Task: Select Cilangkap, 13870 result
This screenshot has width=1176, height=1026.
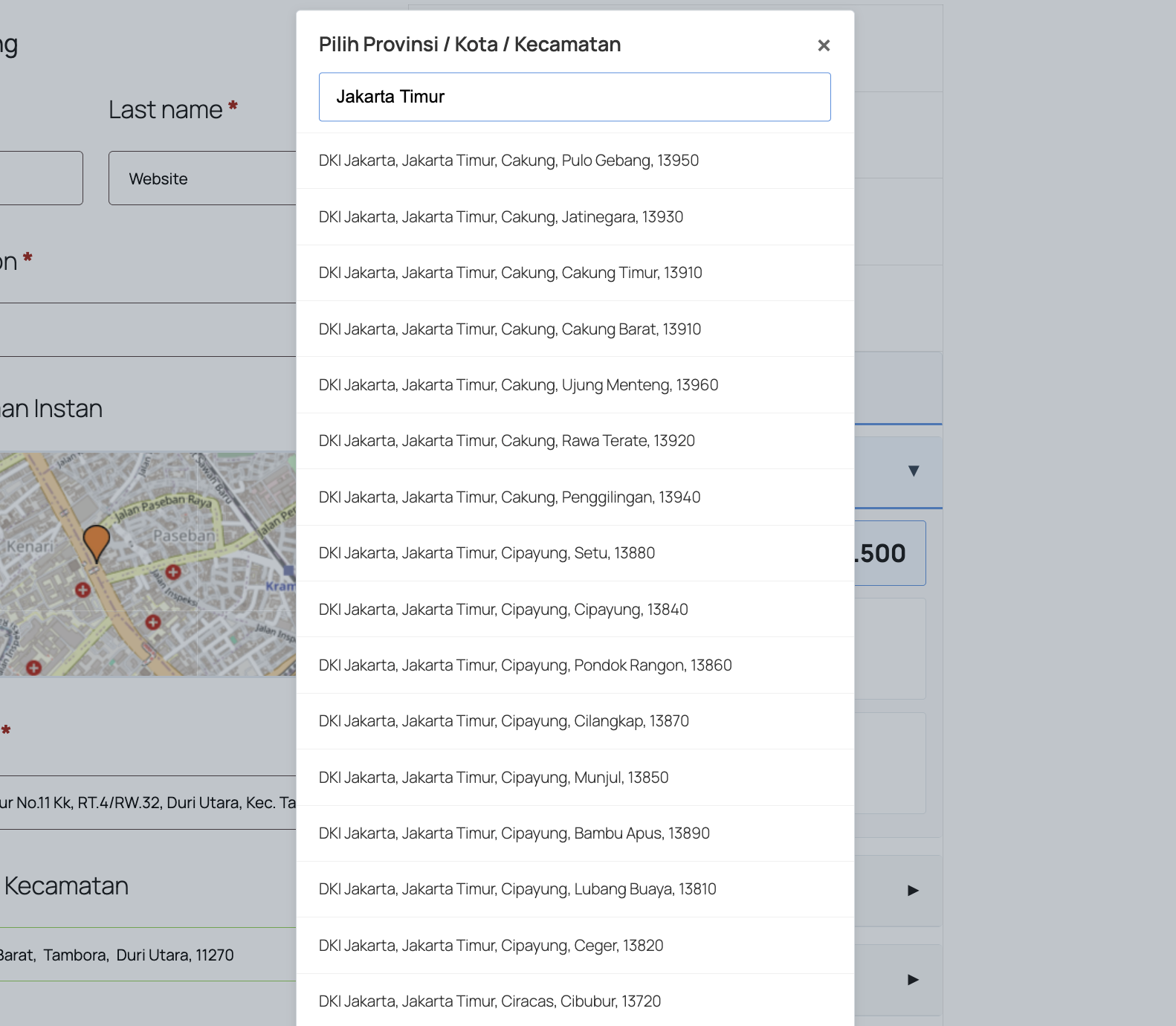Action: [503, 721]
